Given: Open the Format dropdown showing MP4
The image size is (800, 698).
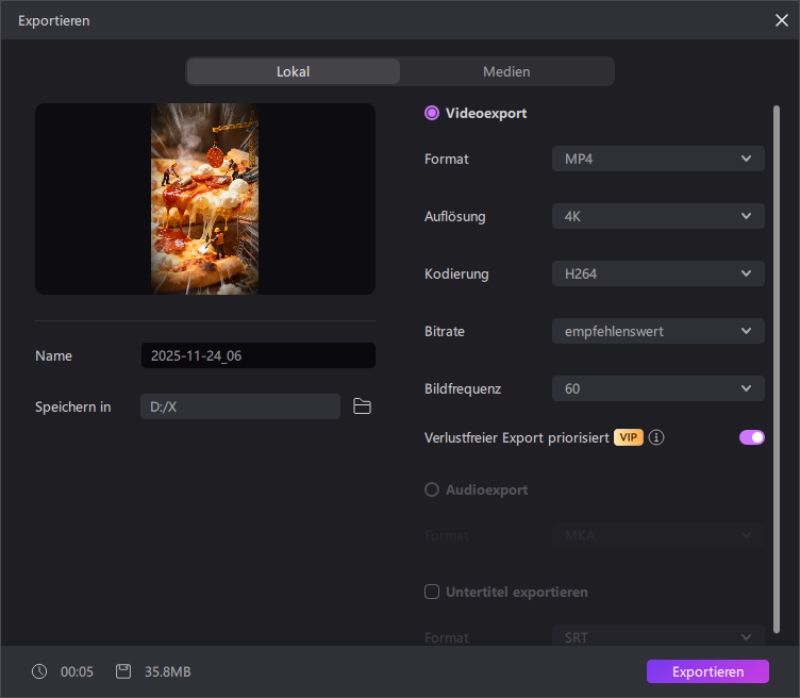Looking at the screenshot, I should [x=658, y=159].
